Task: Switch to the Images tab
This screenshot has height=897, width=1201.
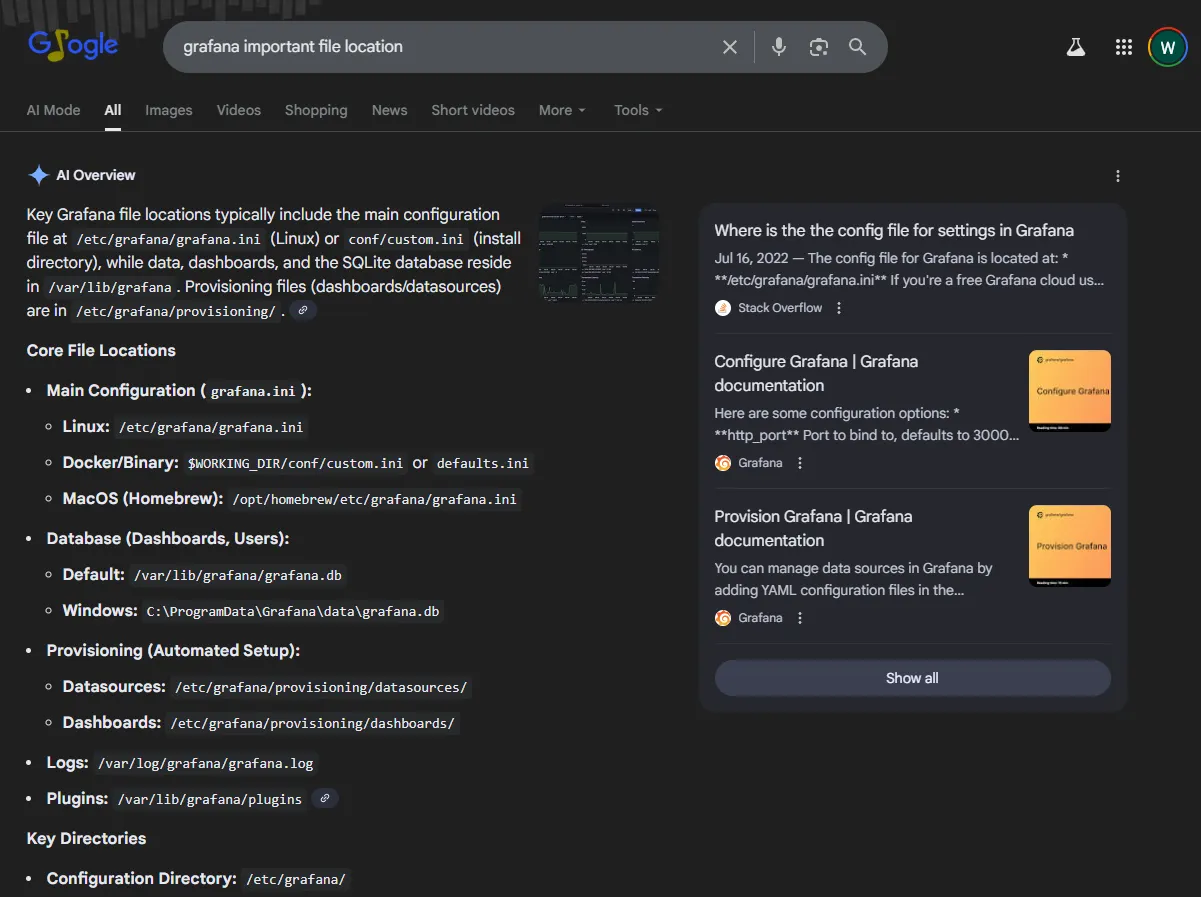Action: tap(168, 110)
